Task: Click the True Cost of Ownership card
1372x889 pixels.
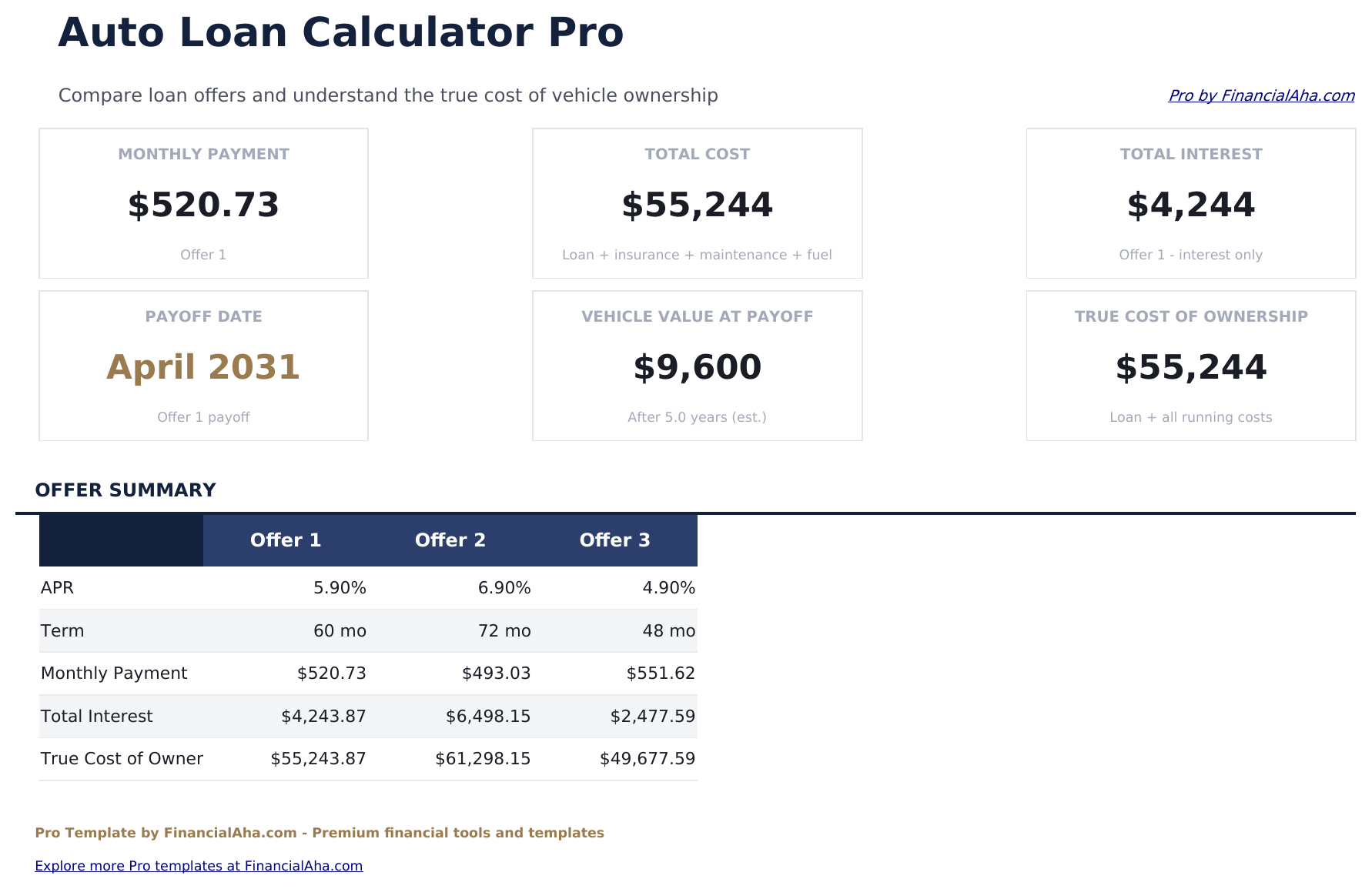Action: pos(1190,366)
